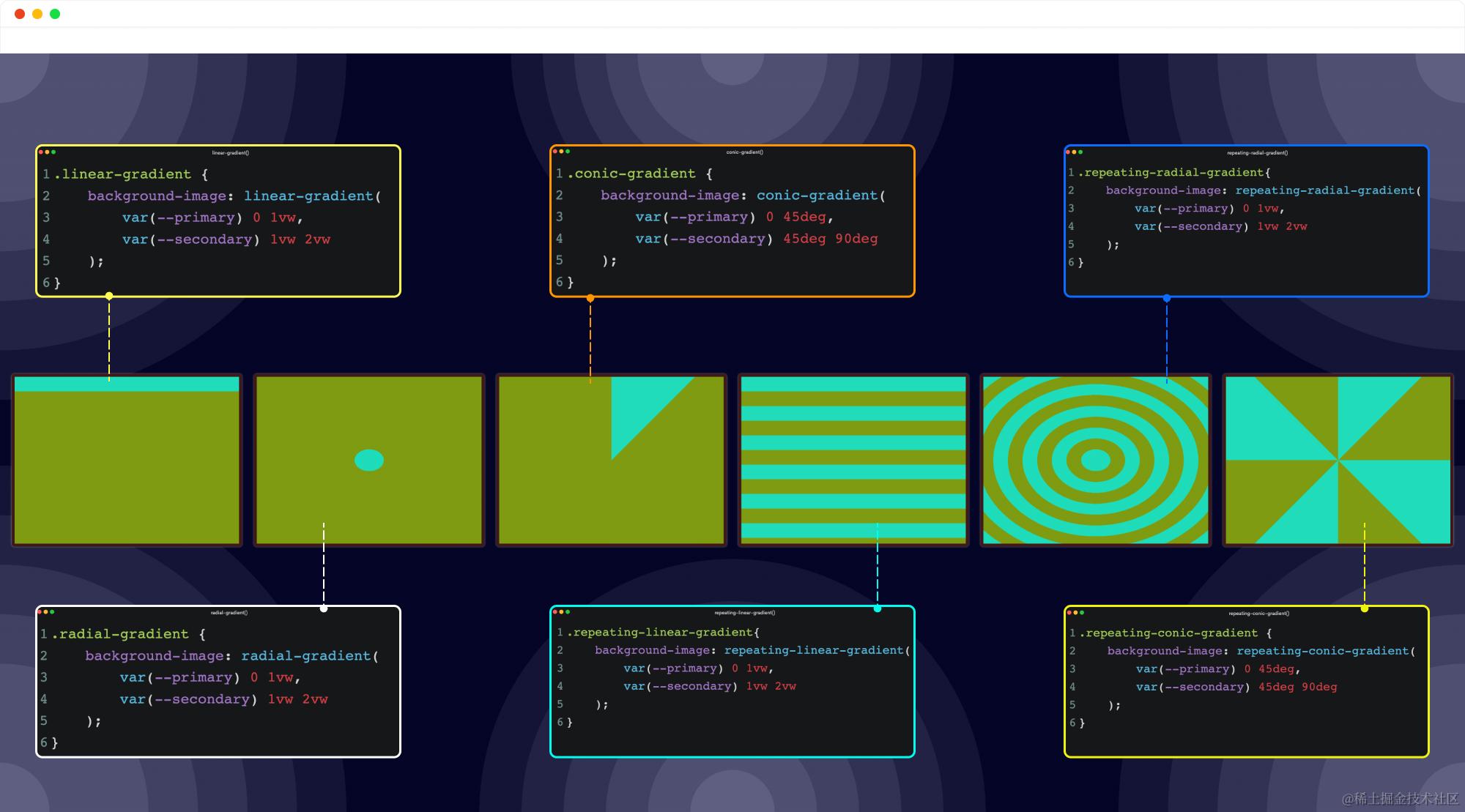Click the yellow connector dot under linear-gradient code

(109, 296)
